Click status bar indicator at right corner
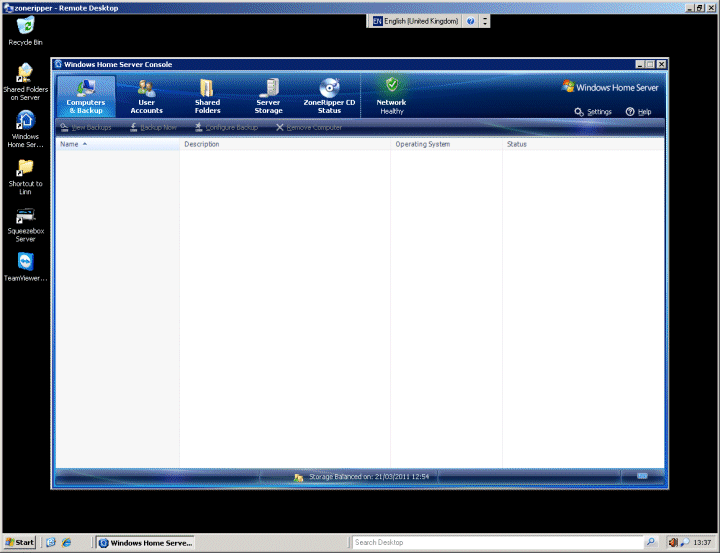This screenshot has height=553, width=720. coord(642,476)
